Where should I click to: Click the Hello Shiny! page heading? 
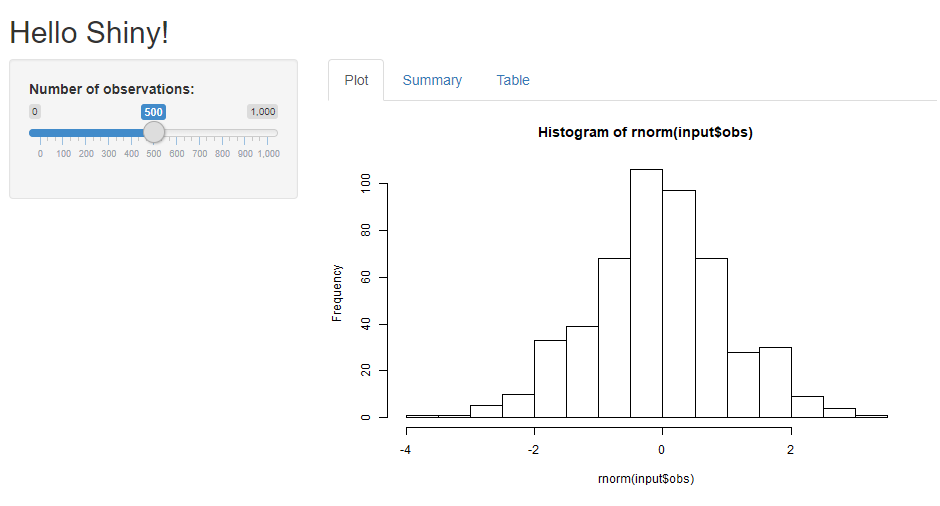[89, 32]
